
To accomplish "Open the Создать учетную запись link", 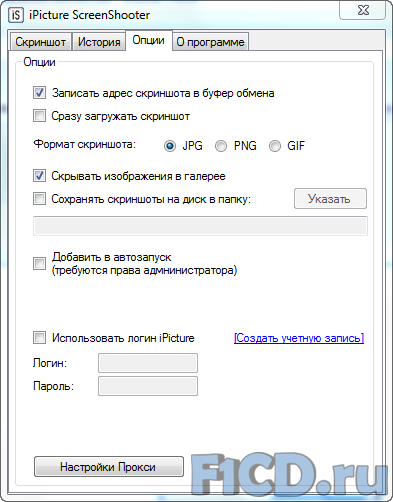I will point(299,338).
